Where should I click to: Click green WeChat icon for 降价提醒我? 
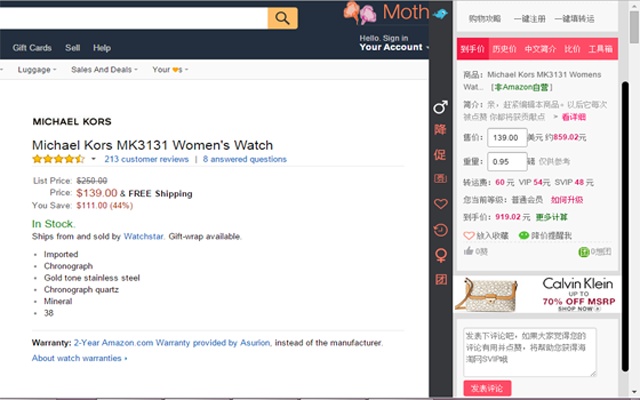[x=524, y=235]
